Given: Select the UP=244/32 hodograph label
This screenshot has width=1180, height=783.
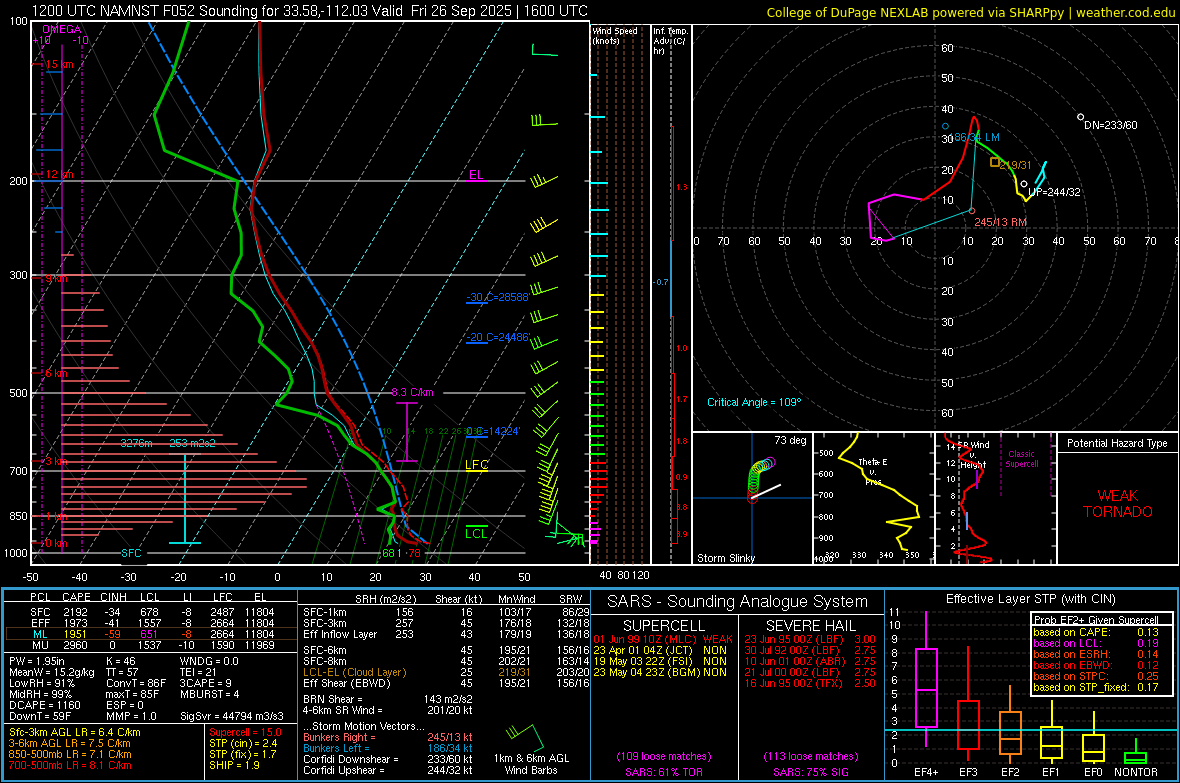Looking at the screenshot, I should pos(1054,192).
